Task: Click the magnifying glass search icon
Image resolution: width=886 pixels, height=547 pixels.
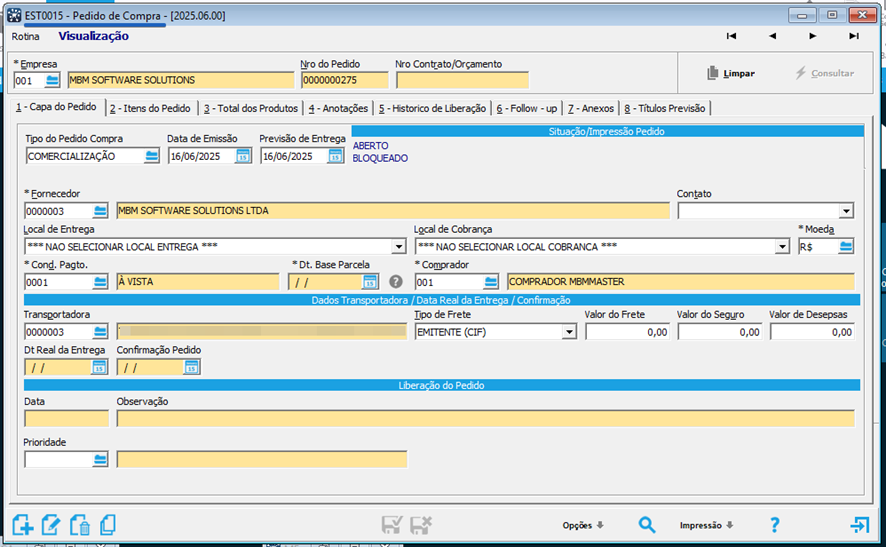Action: 647,525
